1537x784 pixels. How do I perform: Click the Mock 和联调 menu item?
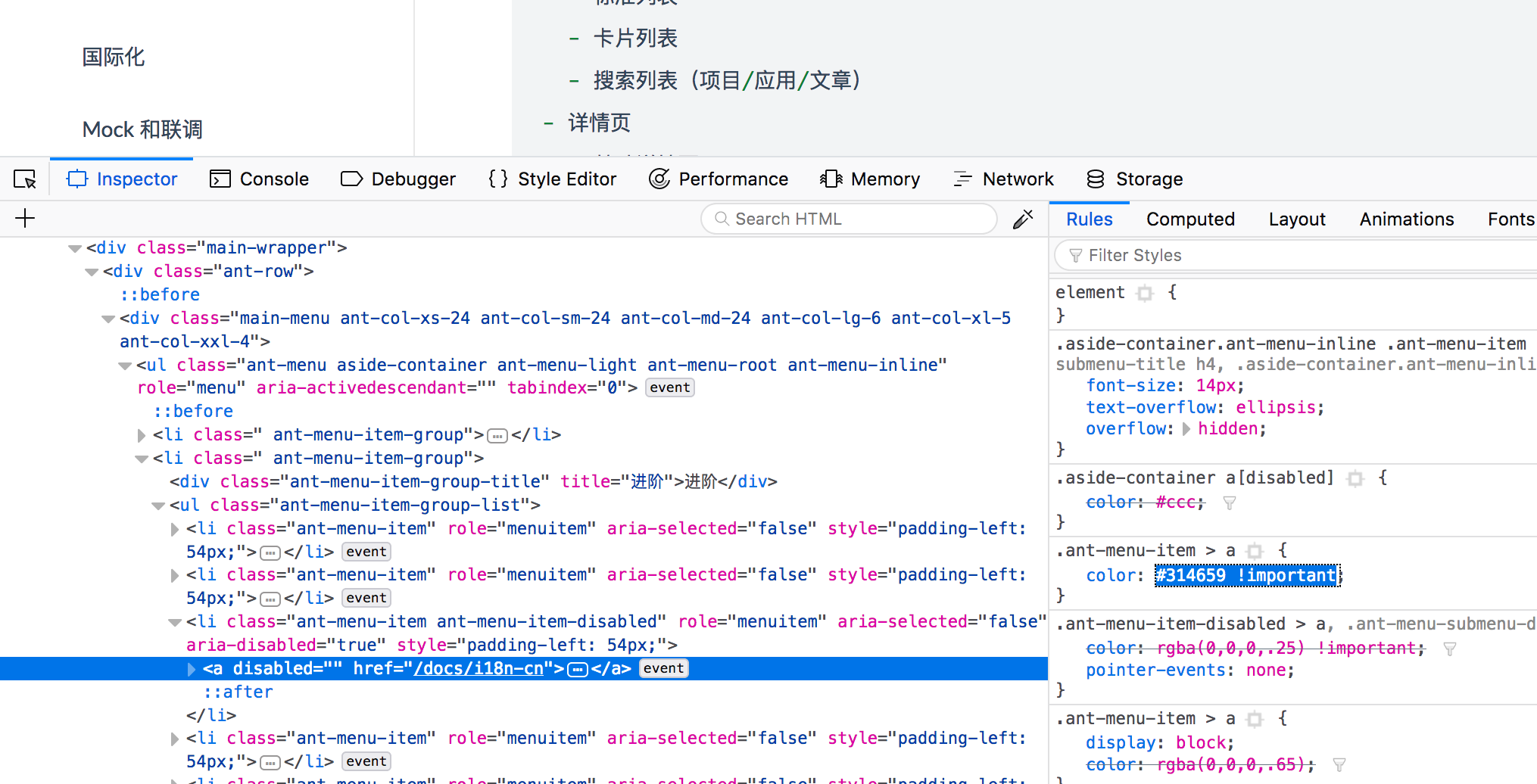coord(142,129)
